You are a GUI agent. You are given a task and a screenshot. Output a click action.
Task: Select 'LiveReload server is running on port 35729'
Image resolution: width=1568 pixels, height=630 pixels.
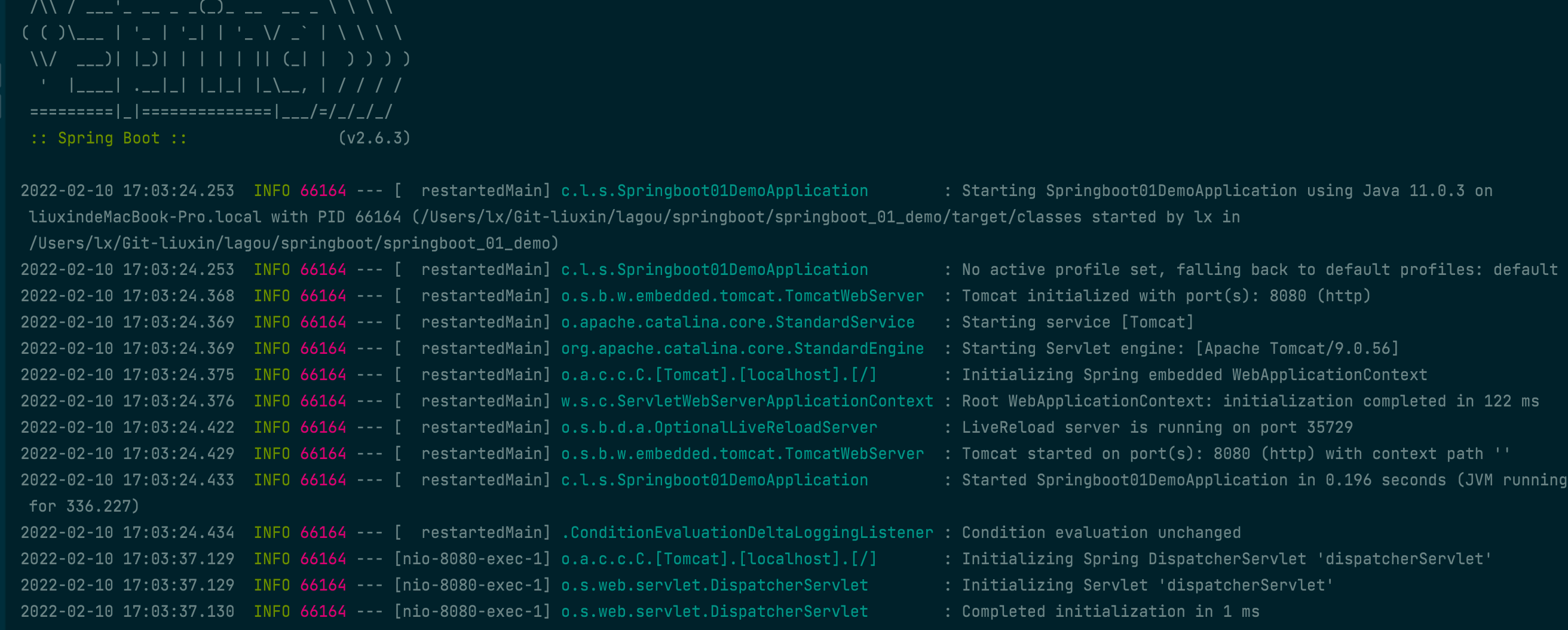click(1157, 427)
